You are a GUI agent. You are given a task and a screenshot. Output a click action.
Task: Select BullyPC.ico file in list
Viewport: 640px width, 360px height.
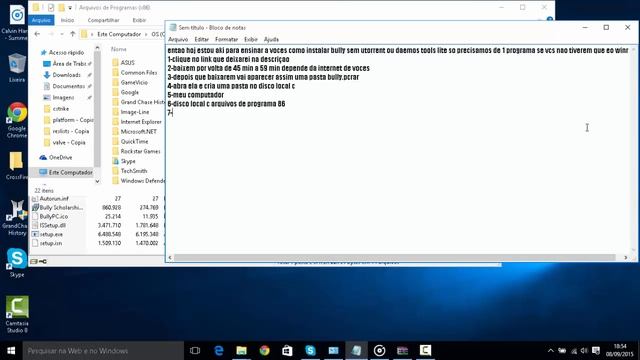pyautogui.click(x=53, y=216)
